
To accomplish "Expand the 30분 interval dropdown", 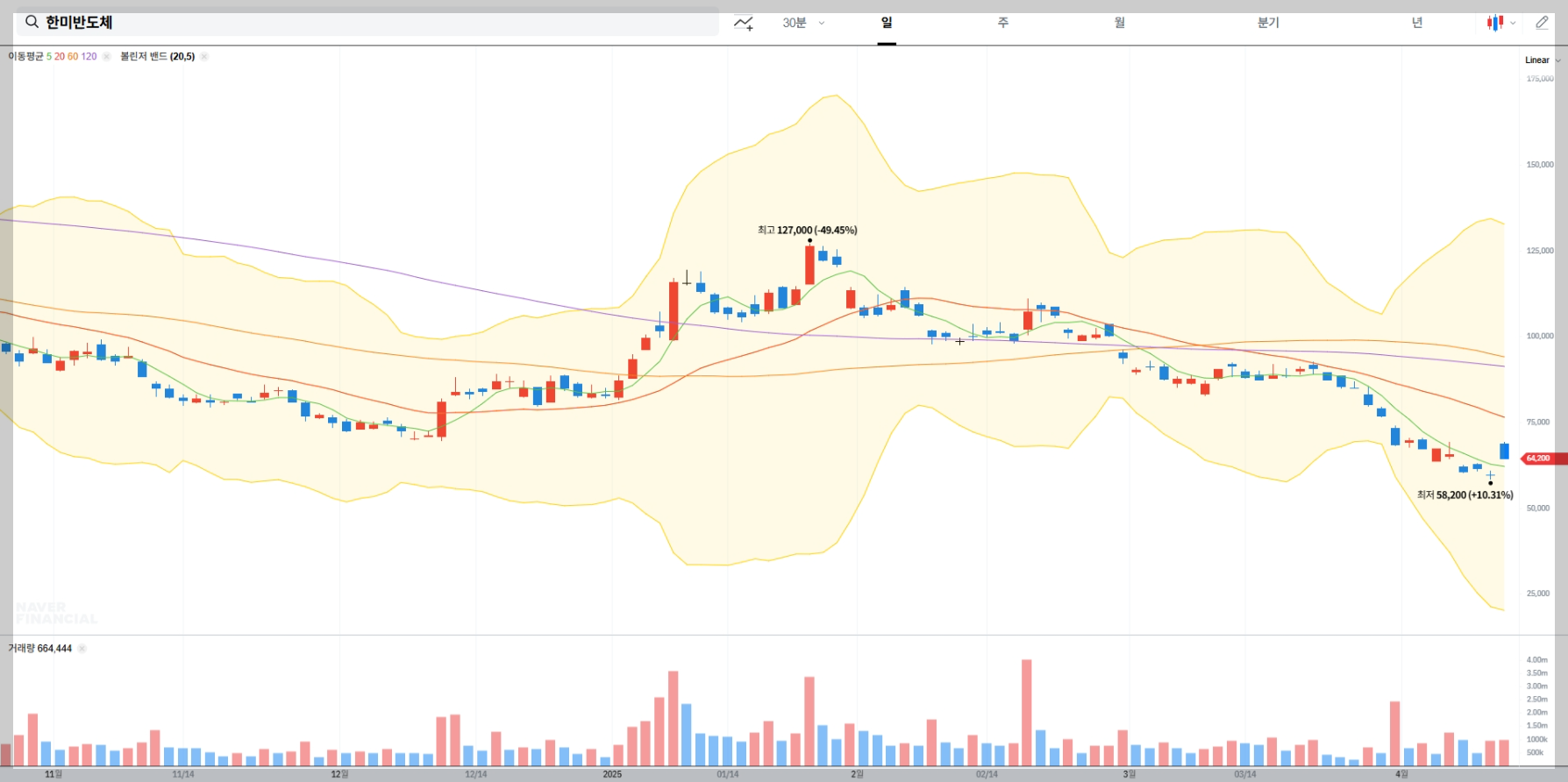I will [x=803, y=23].
